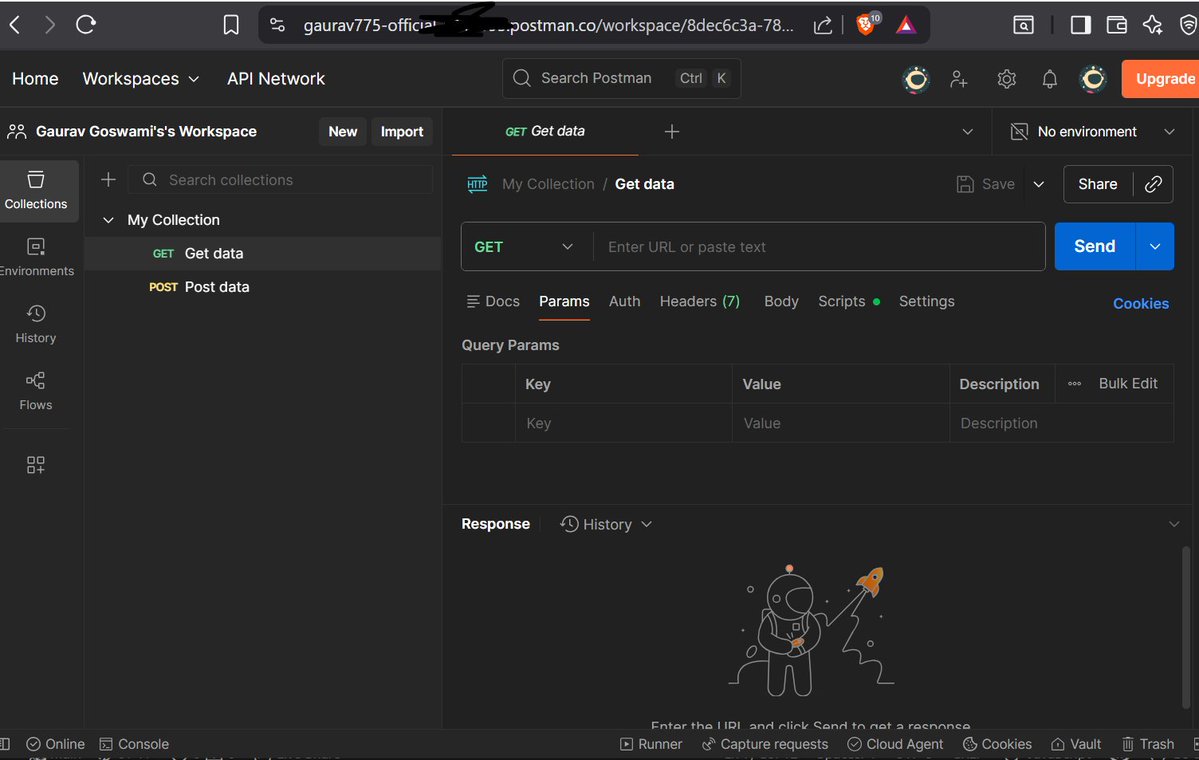
Task: Open the Flows panel
Action: [36, 389]
